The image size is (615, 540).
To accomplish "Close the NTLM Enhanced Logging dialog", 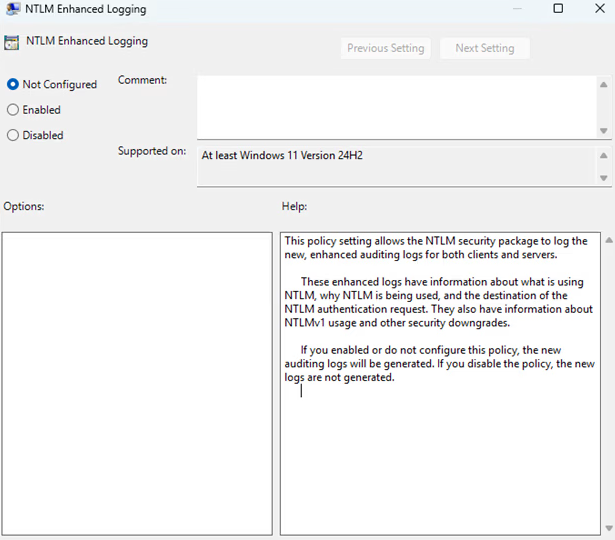I will tap(598, 9).
